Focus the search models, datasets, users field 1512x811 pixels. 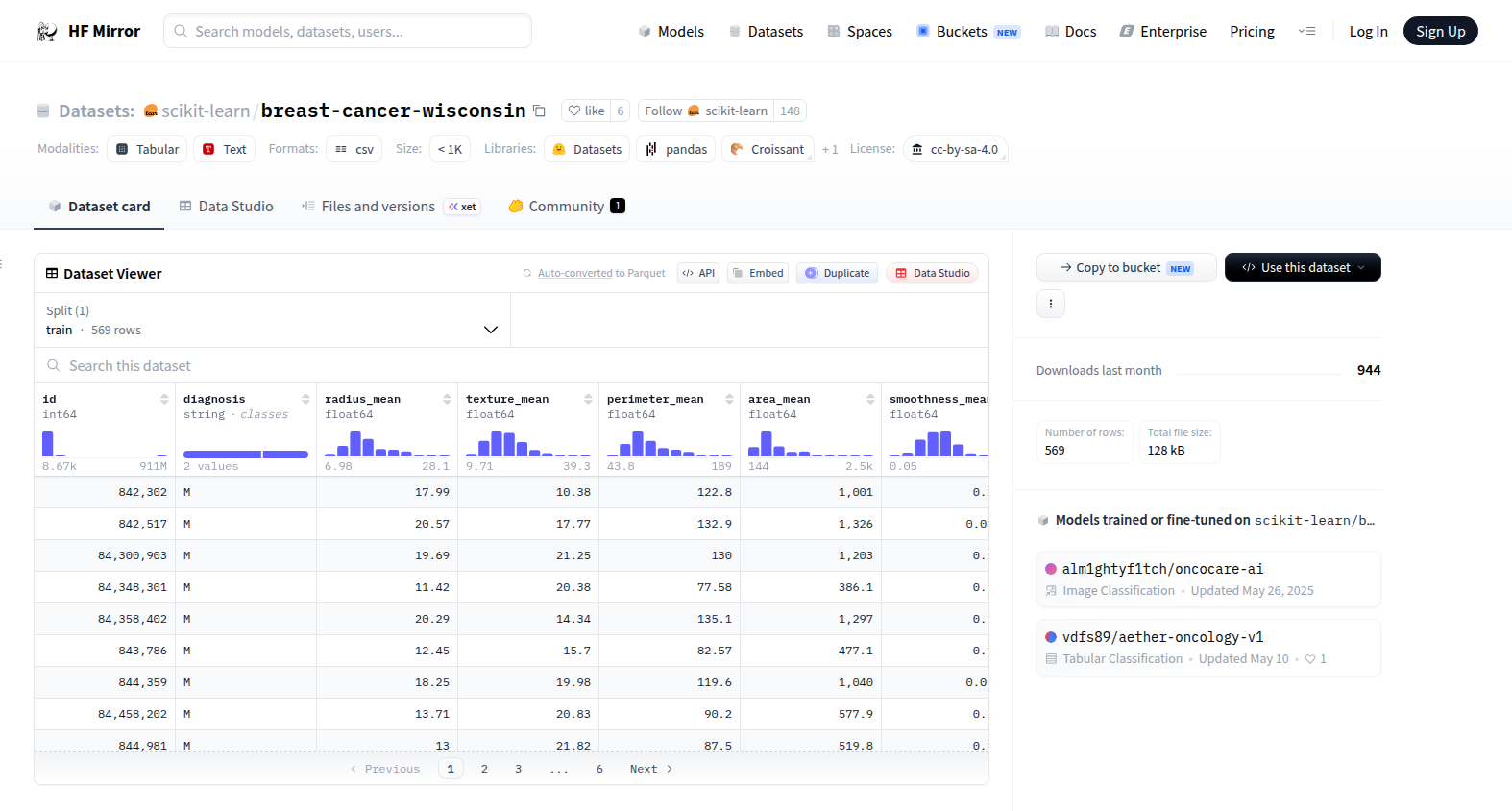(x=348, y=32)
